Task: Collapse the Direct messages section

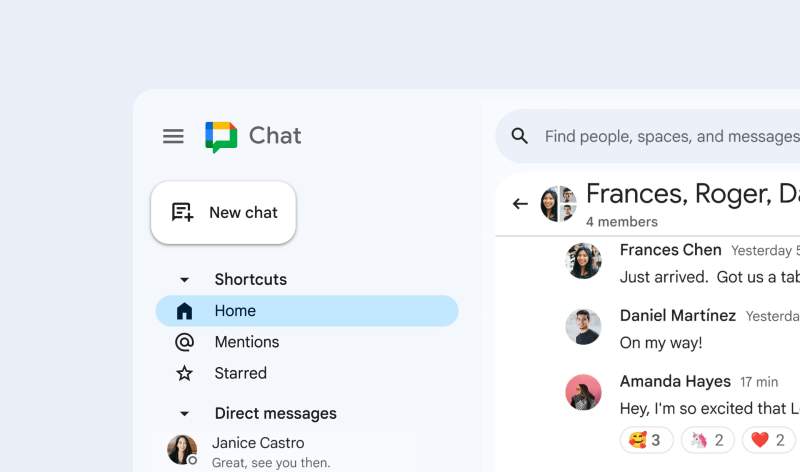Action: tap(184, 413)
